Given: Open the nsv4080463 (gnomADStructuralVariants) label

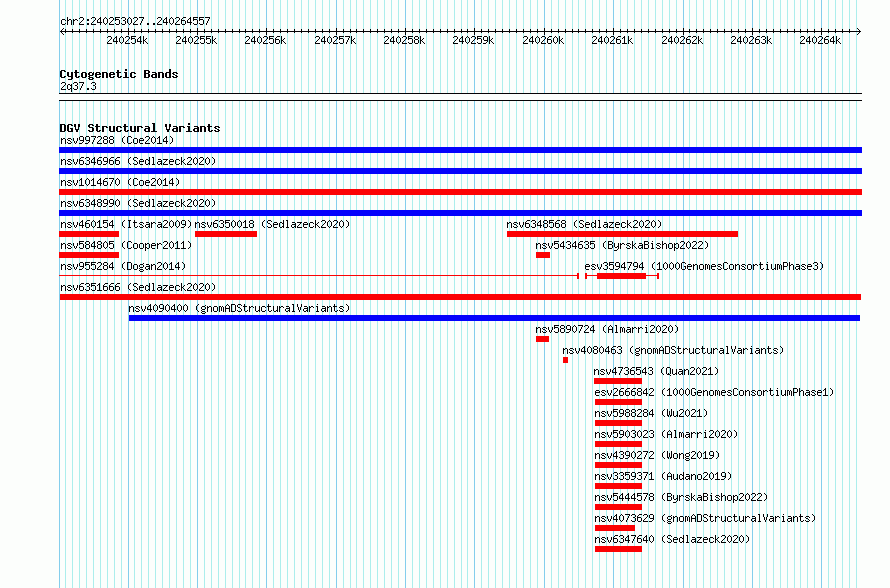Looking at the screenshot, I should [x=673, y=350].
